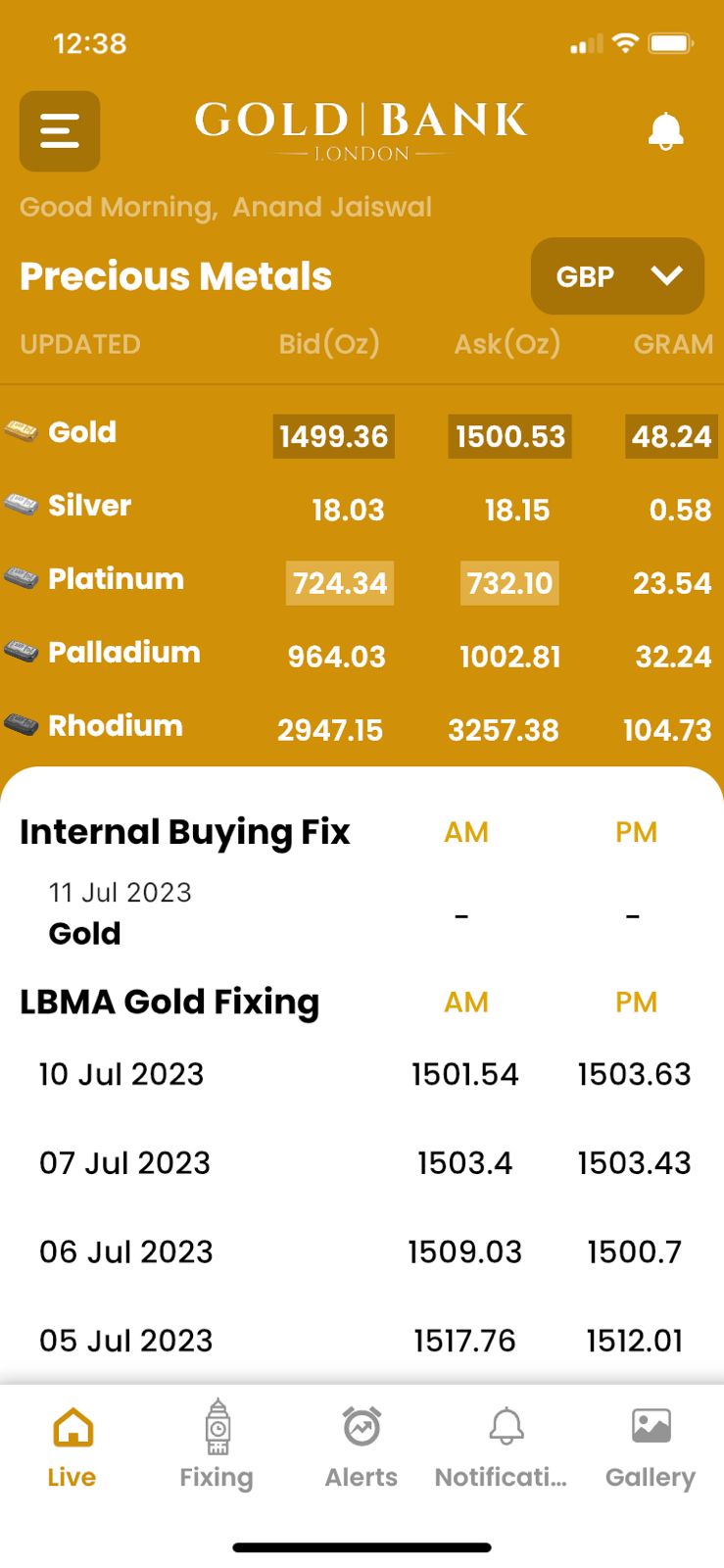This screenshot has height=1568, width=724.
Task: Switch to the Fixing tab
Action: (x=217, y=1445)
